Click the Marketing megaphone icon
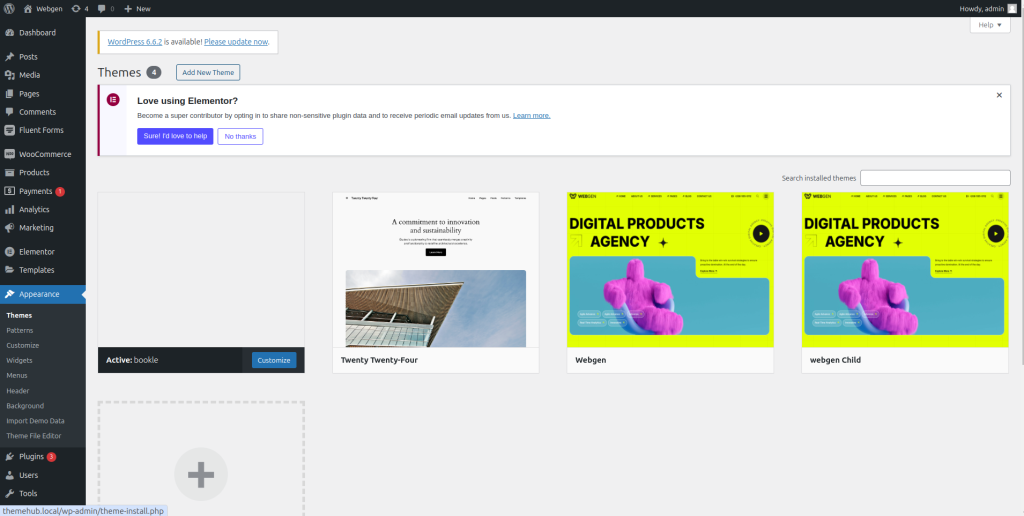 click(x=10, y=228)
